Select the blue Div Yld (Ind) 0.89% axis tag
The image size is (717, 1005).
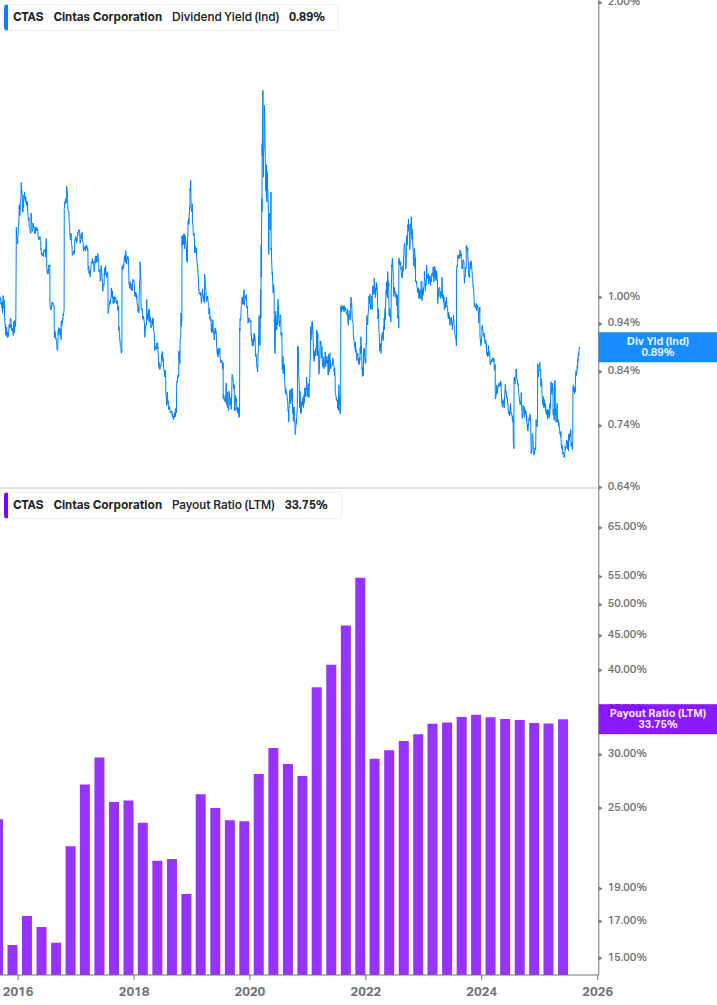pos(657,347)
